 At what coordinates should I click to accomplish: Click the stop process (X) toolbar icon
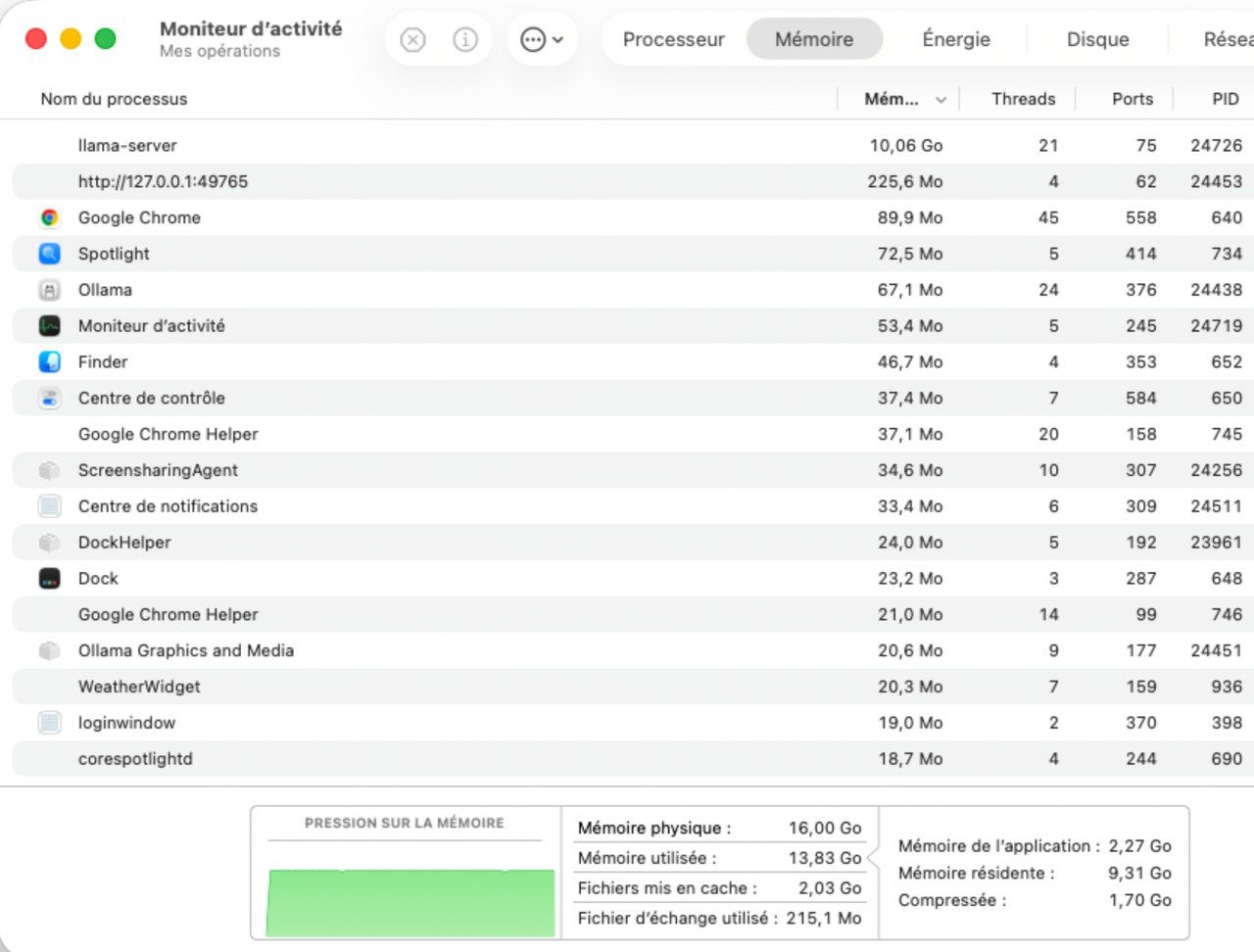click(x=413, y=40)
